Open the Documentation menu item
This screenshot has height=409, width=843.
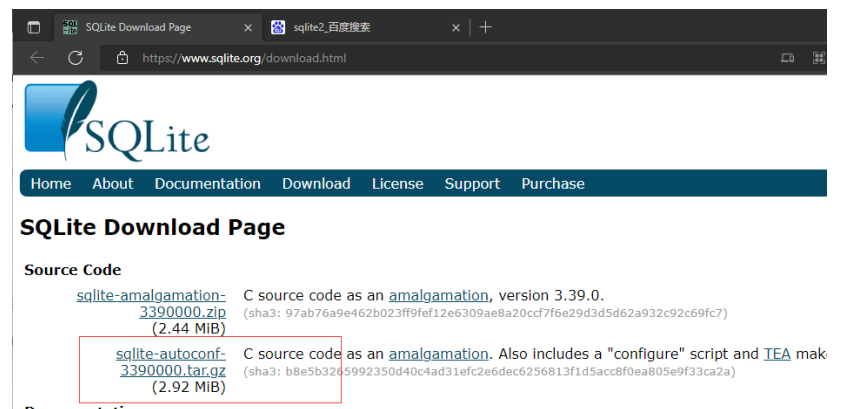tap(208, 184)
